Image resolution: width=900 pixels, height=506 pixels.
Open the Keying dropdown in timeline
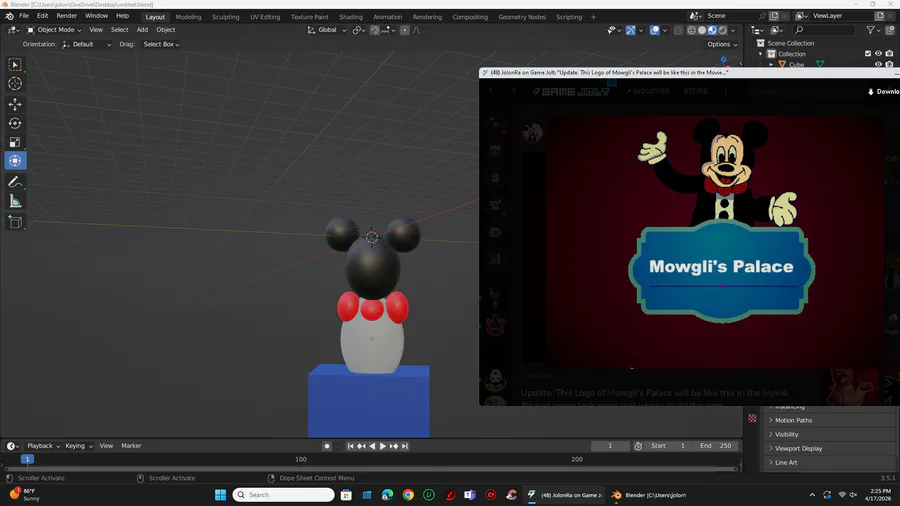78,446
